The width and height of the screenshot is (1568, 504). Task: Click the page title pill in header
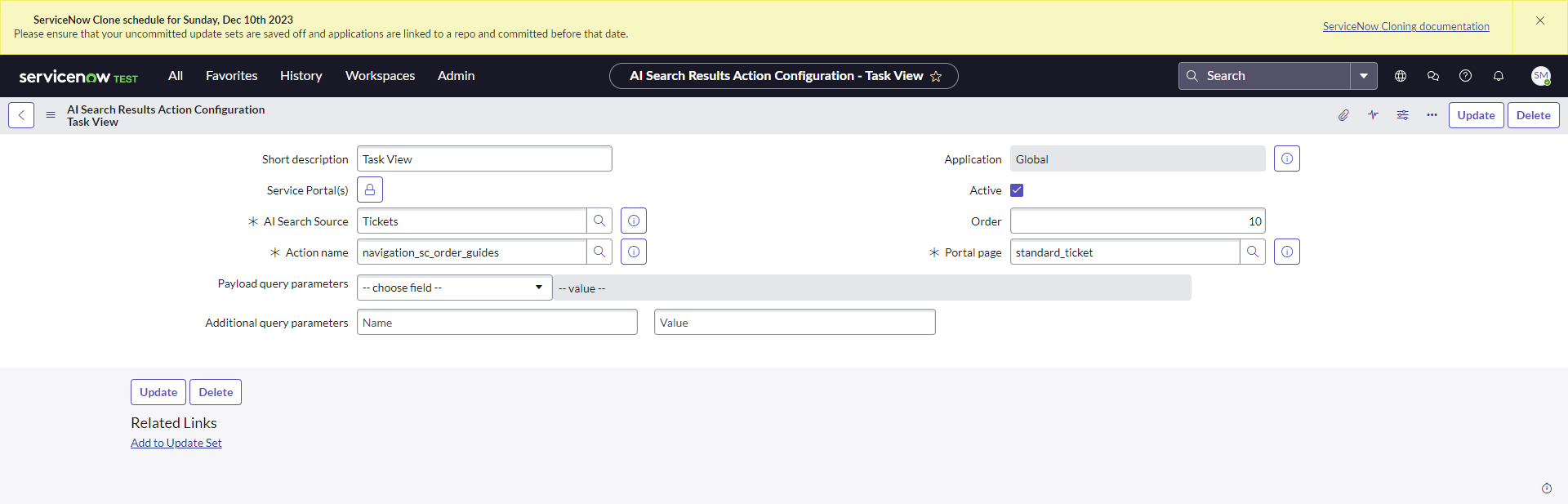tap(784, 76)
